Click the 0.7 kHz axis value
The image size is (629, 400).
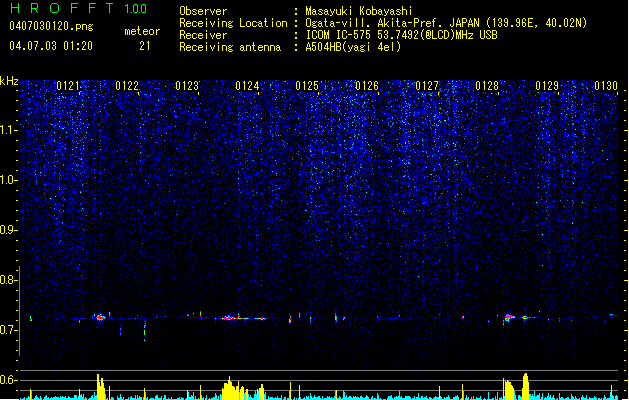(x=9, y=330)
